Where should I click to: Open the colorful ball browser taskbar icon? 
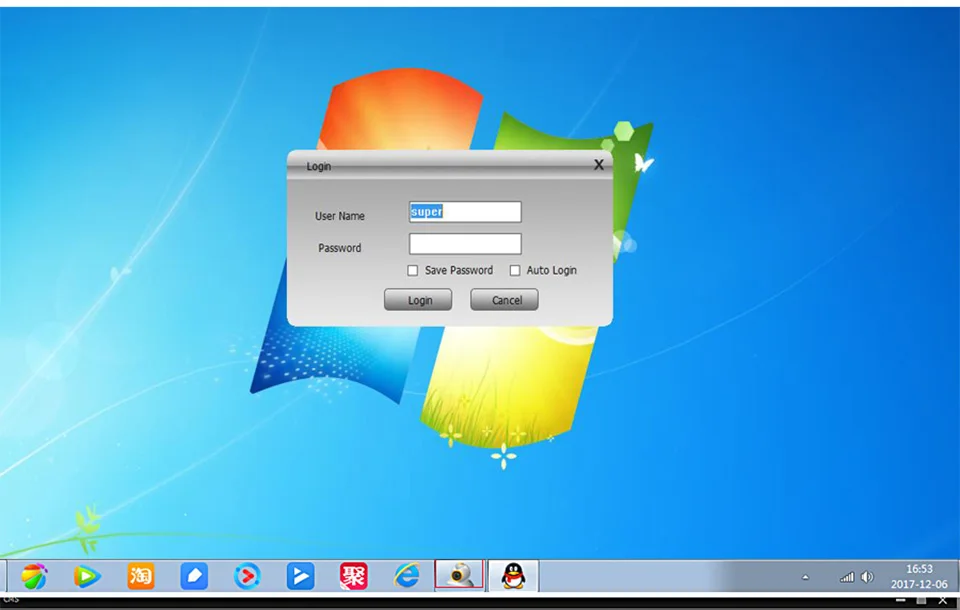click(x=34, y=576)
